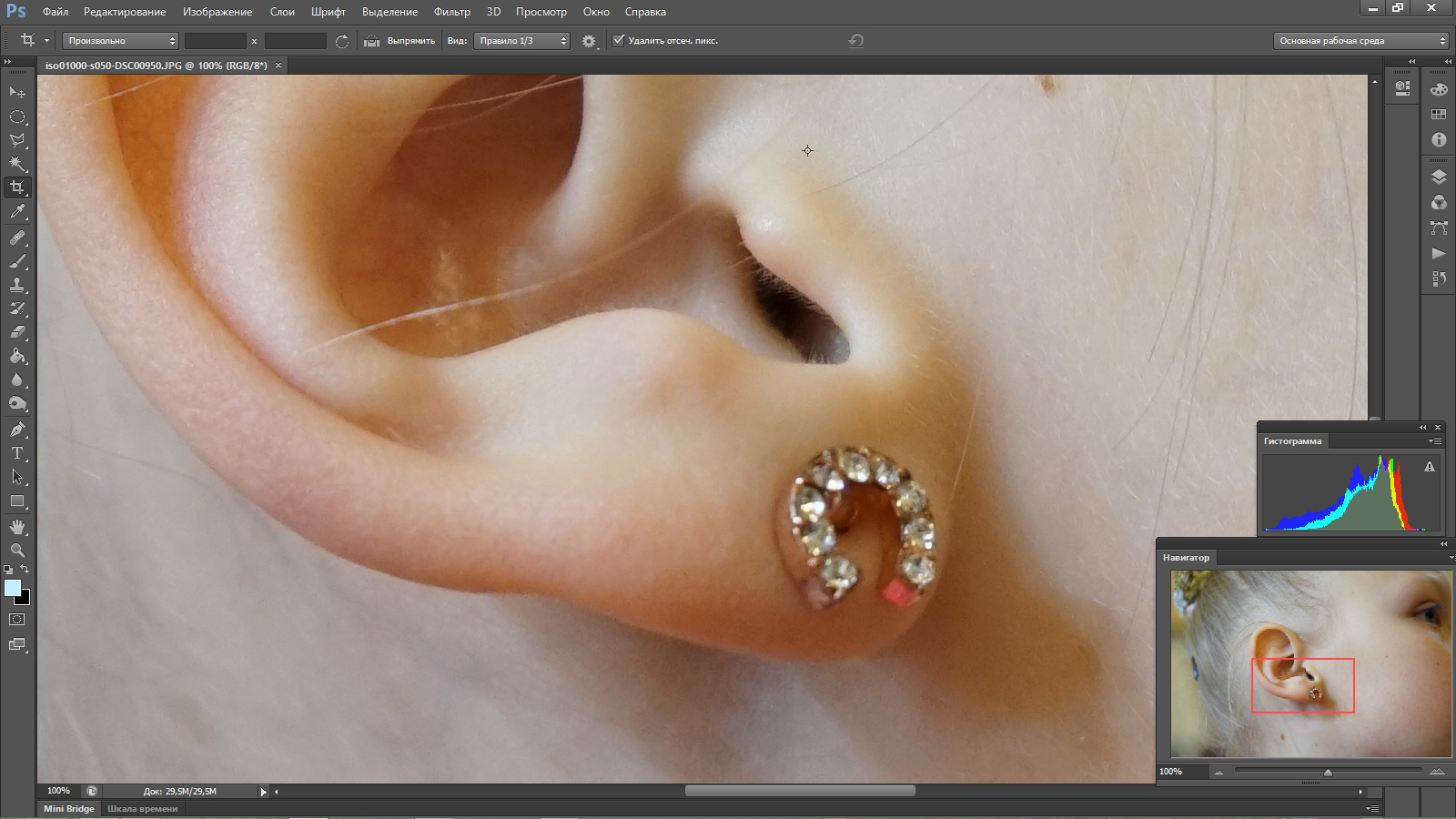Select the Elliptical Marquee tool
Image resolution: width=1456 pixels, height=819 pixels.
click(17, 116)
